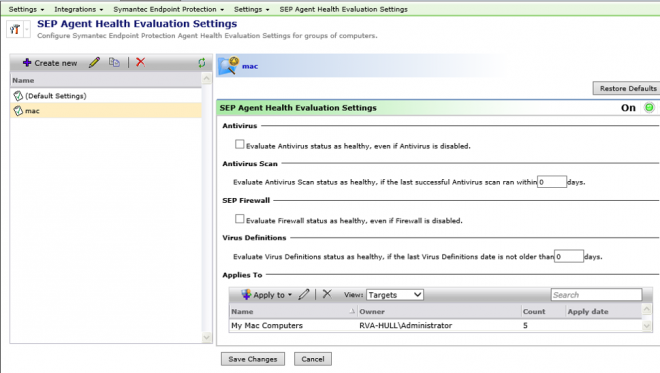The width and height of the screenshot is (660, 373).
Task: Click the pencil edit icon in the list toolbar
Action: (x=94, y=62)
